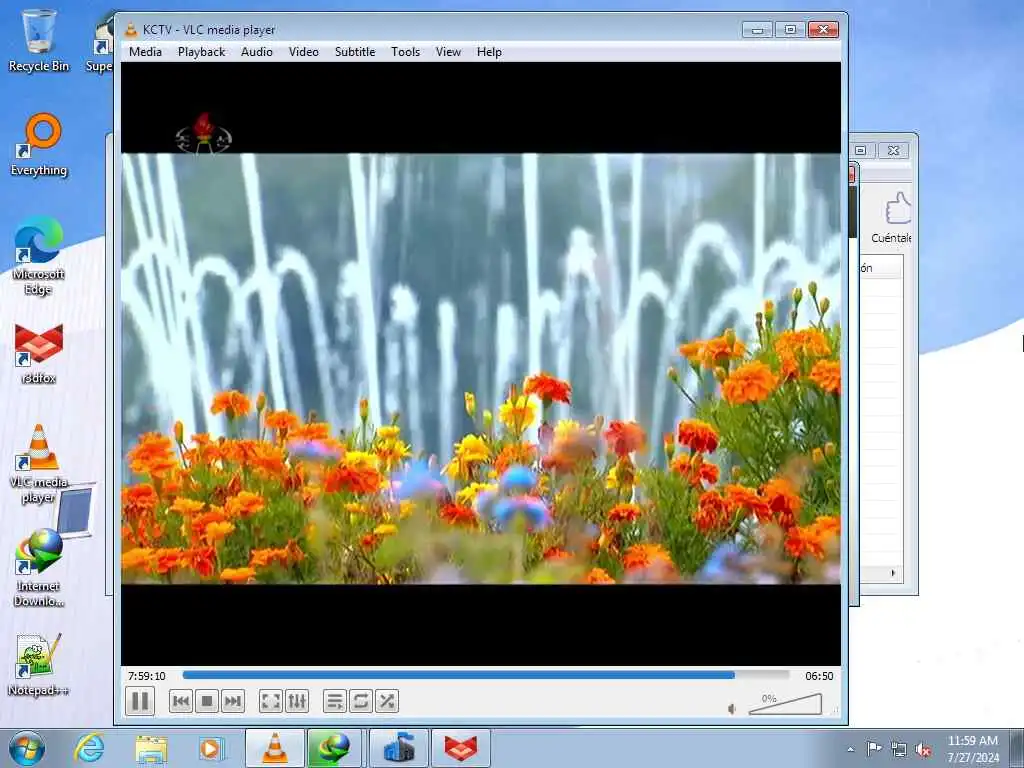
Task: Open the clock showing 11:59 AM
Action: point(973,749)
